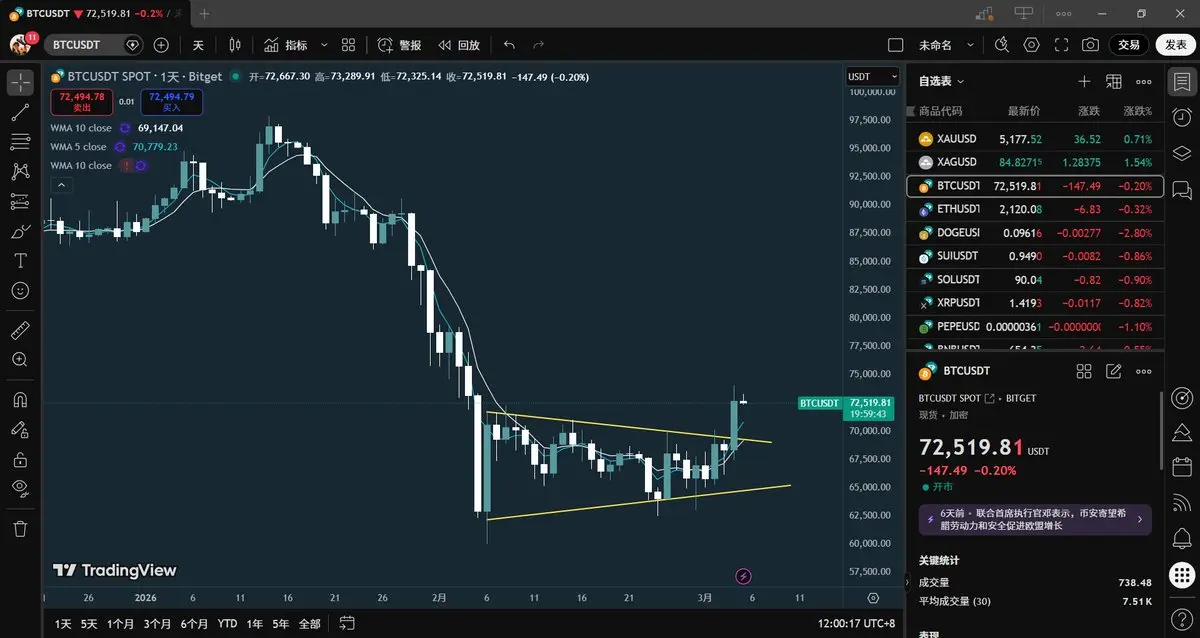This screenshot has height=638, width=1200.
Task: Open the 天 interval selector
Action: tap(198, 45)
